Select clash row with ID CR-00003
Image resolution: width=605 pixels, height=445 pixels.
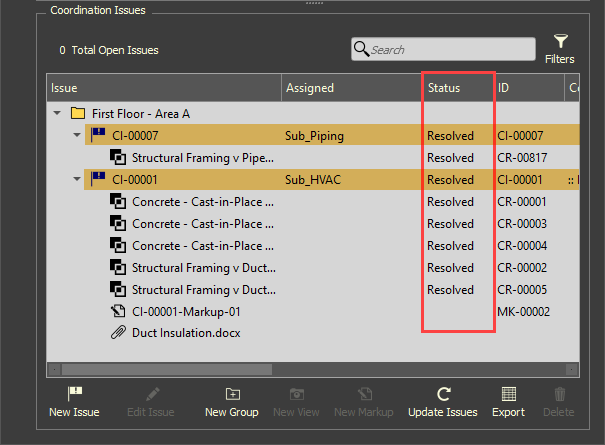click(x=202, y=223)
